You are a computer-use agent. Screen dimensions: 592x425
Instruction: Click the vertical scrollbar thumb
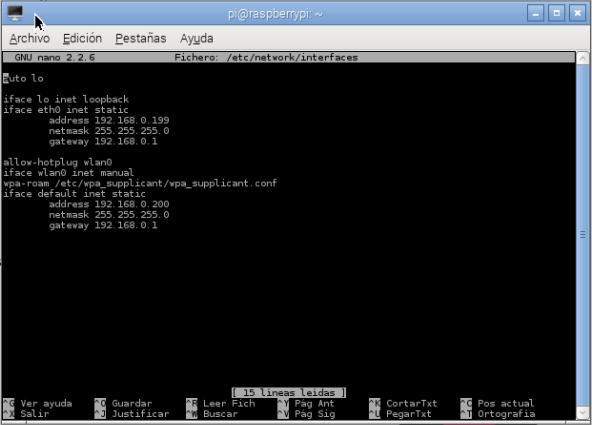click(583, 235)
